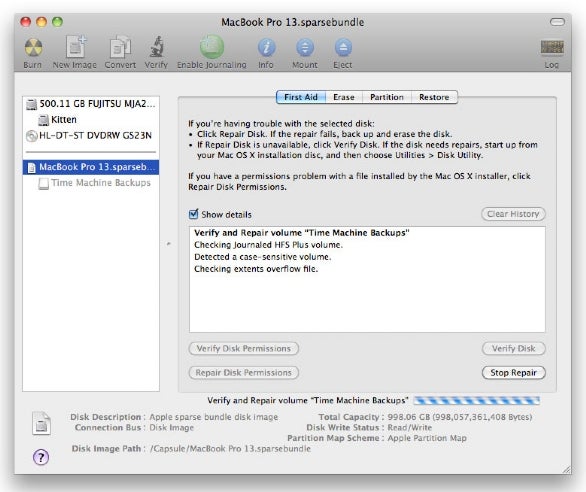Viewport: 586px width, 492px height.
Task: Click the green zoom window button
Action: 58,22
